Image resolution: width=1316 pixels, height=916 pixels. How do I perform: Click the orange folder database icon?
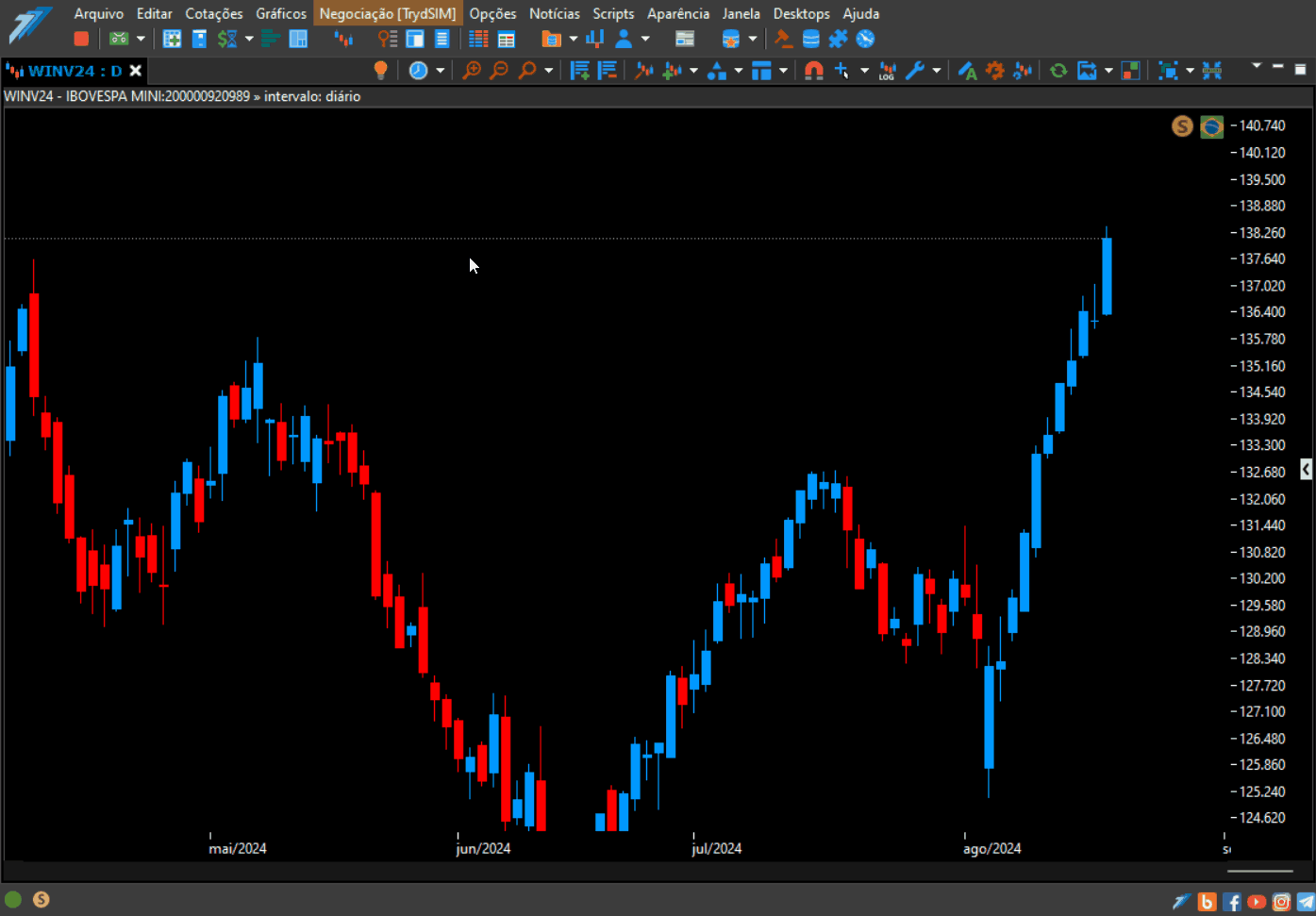[x=551, y=39]
